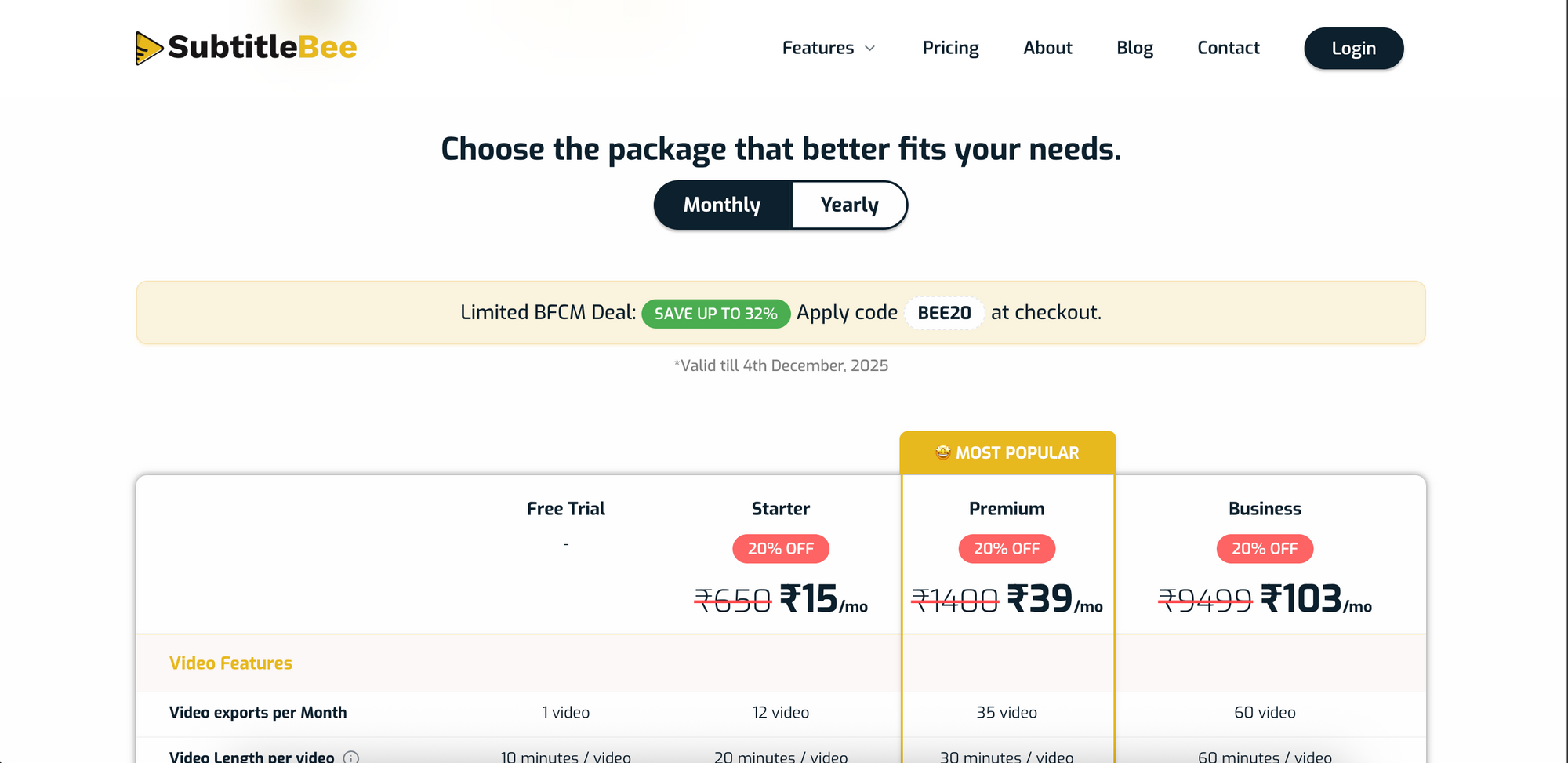
Task: Click the green Save up to 32% badge
Action: pyautogui.click(x=716, y=314)
